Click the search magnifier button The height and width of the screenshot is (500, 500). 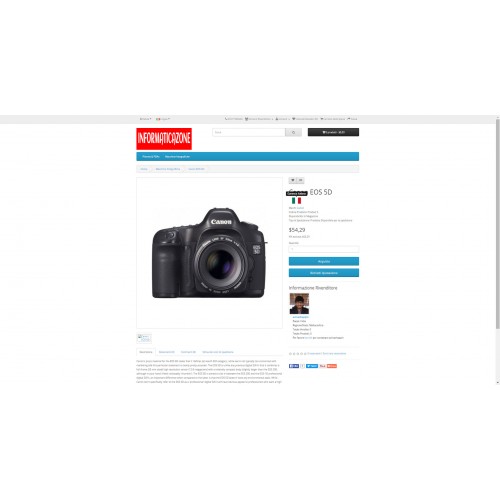pyautogui.click(x=293, y=132)
